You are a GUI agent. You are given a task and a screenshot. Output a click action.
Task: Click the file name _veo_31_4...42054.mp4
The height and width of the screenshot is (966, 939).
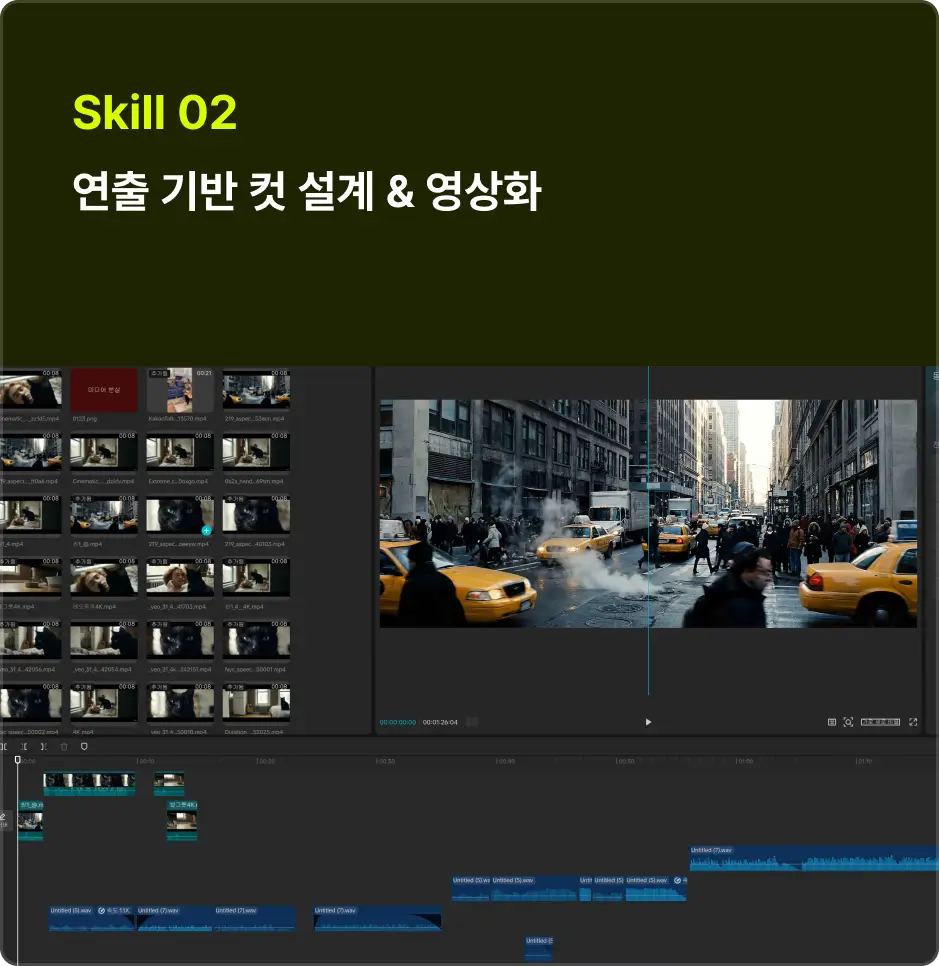point(102,669)
